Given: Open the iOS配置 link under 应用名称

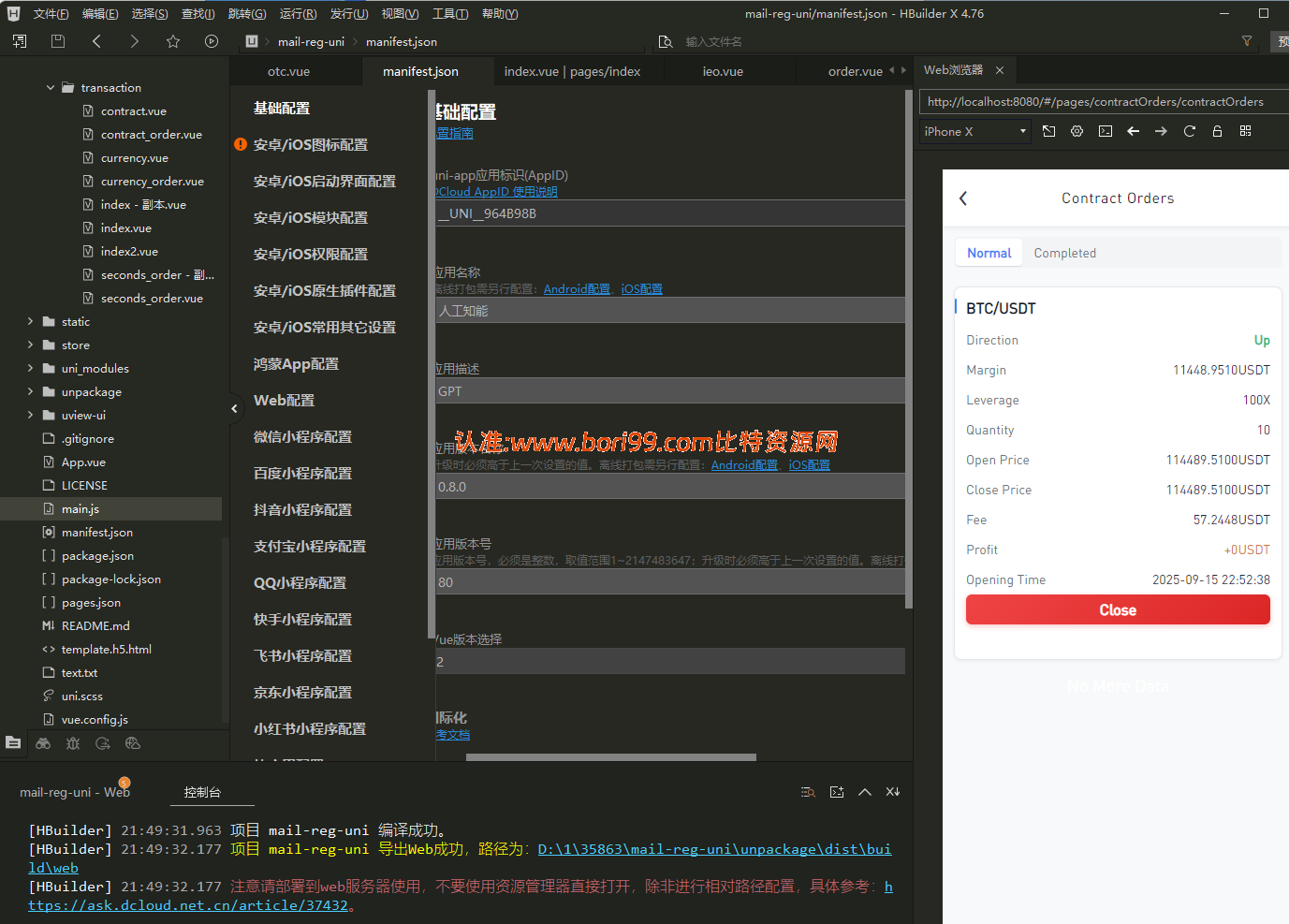Looking at the screenshot, I should pyautogui.click(x=641, y=289).
